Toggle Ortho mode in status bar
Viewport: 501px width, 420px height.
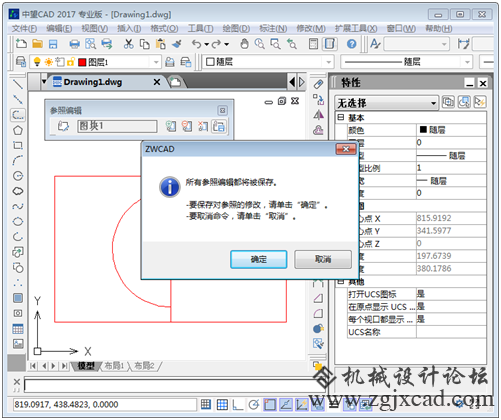(x=238, y=404)
